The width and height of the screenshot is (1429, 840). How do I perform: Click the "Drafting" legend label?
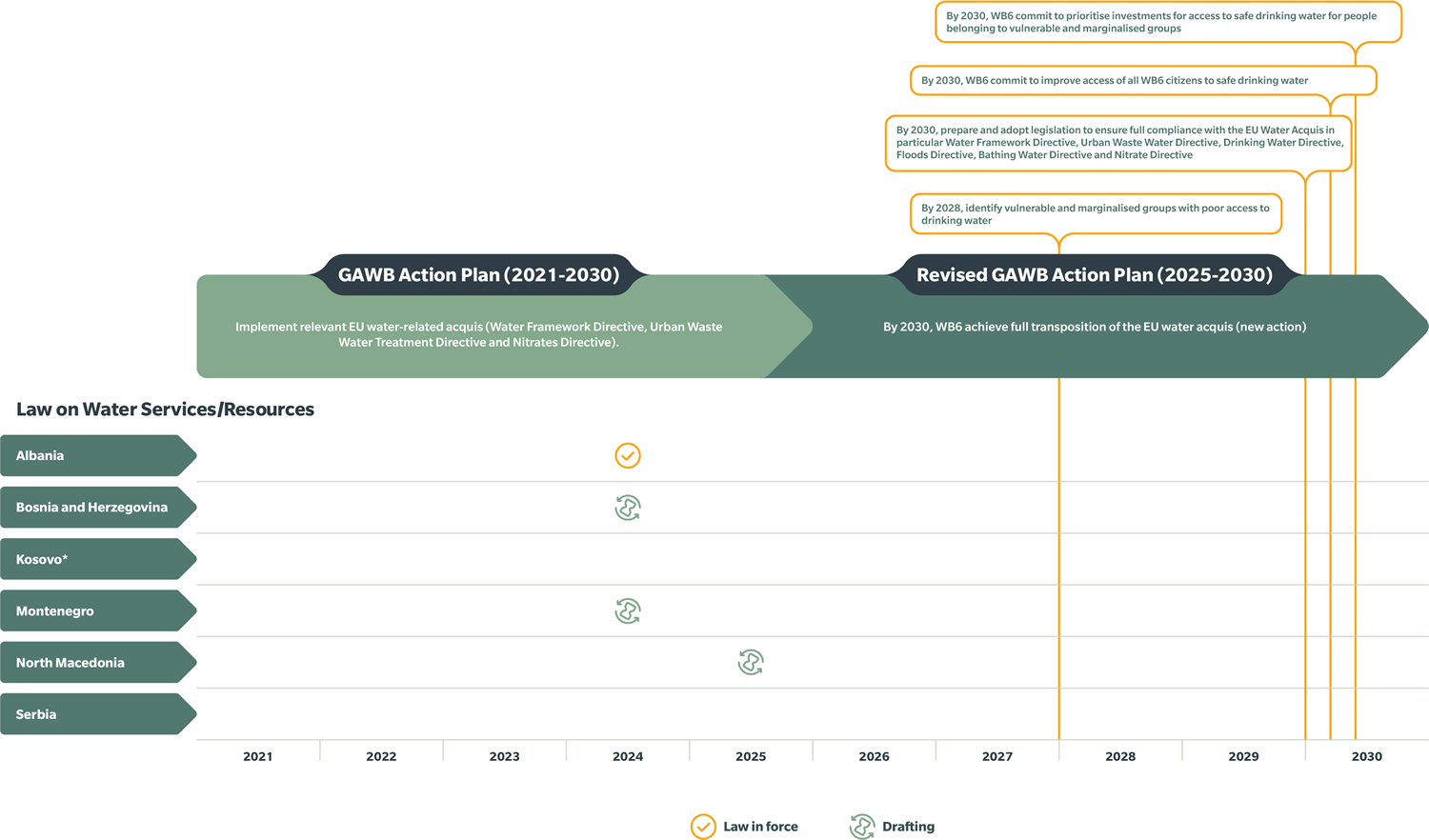pyautogui.click(x=909, y=827)
